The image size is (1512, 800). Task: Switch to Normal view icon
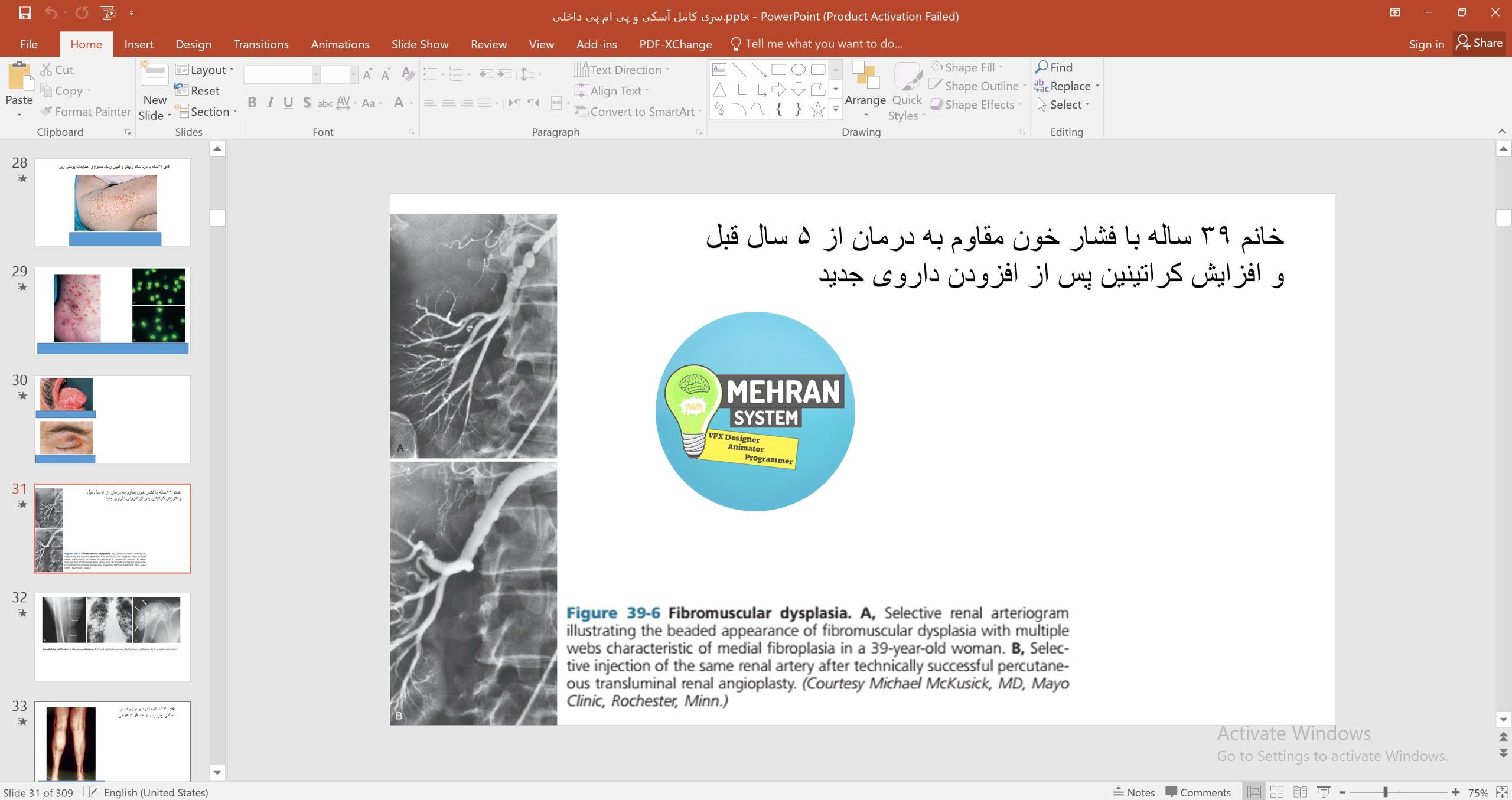tap(1254, 792)
